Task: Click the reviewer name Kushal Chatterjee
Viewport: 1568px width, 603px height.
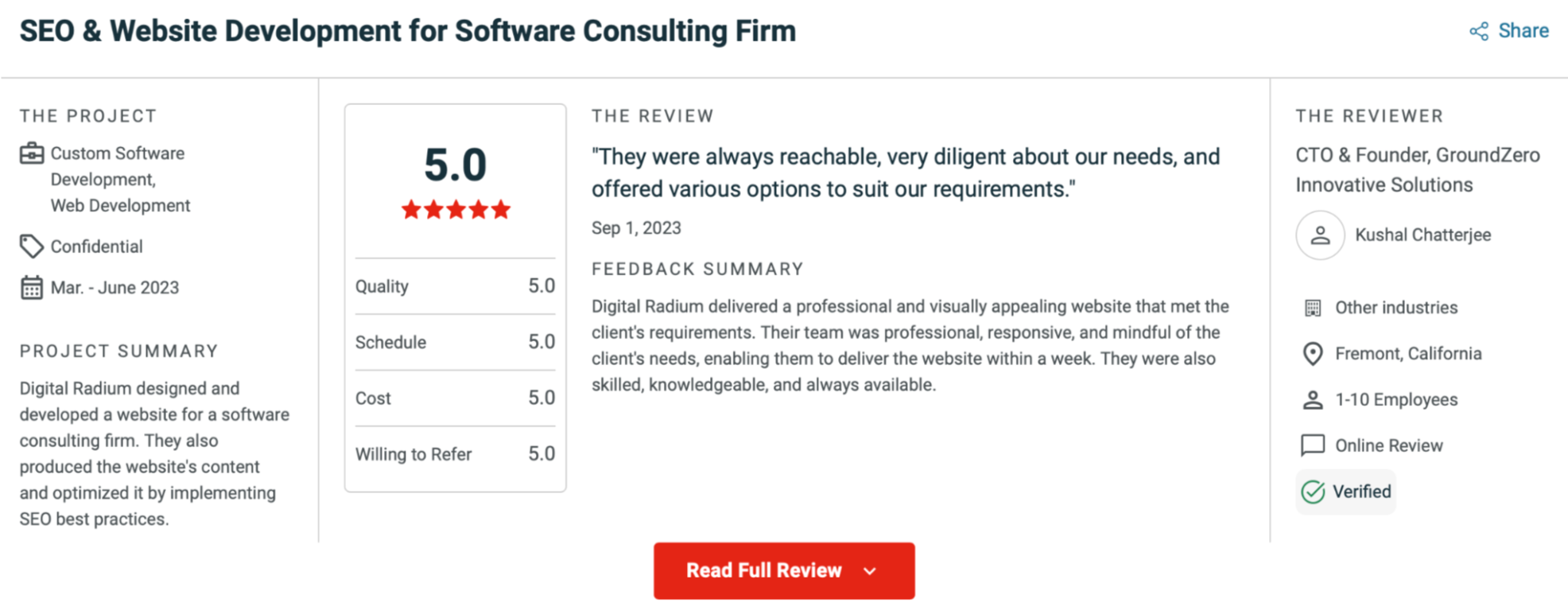Action: 1422,235
